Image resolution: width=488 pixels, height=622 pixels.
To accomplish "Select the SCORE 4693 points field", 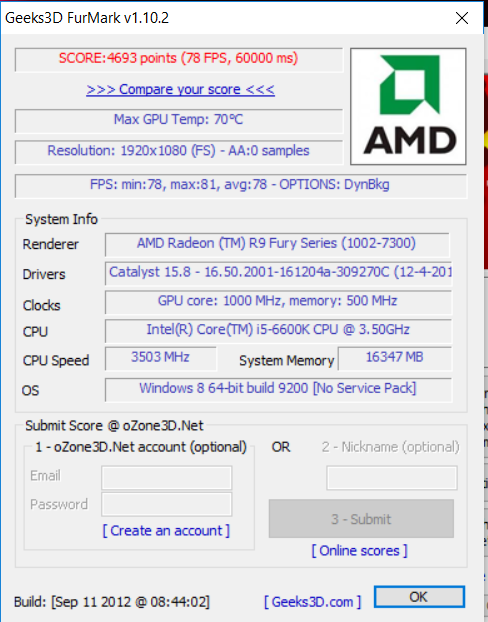I will (x=179, y=60).
